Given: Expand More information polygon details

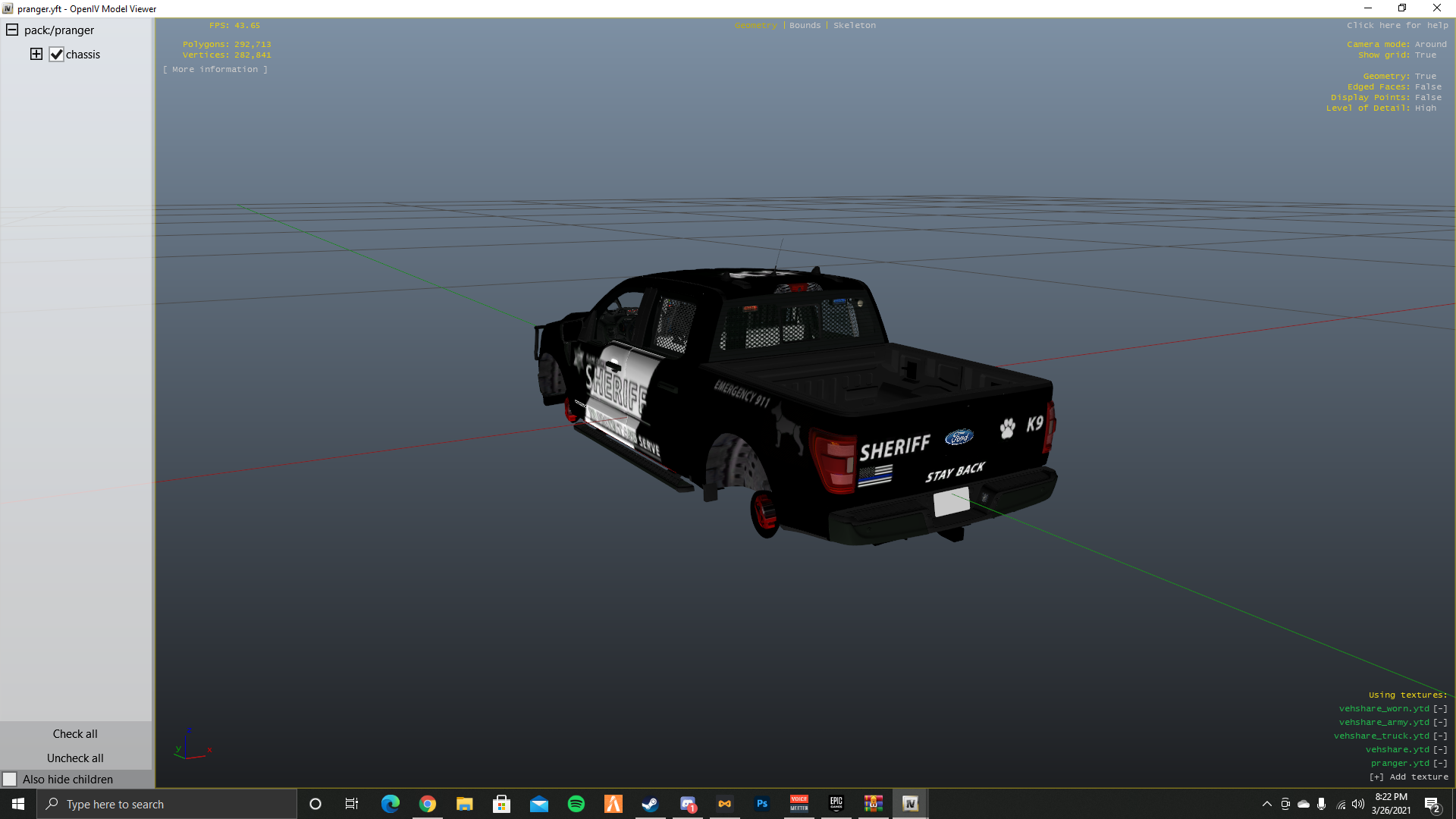Looking at the screenshot, I should tap(215, 69).
